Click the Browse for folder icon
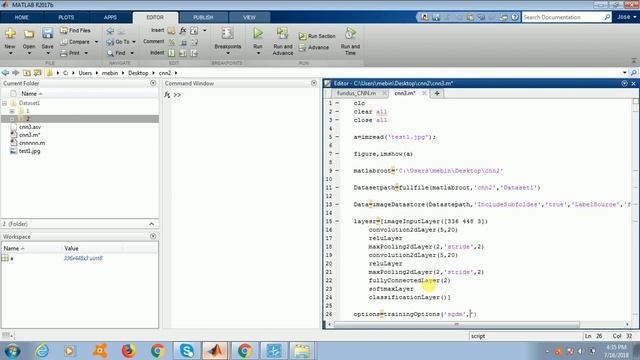The image size is (640, 360). tap(38, 73)
